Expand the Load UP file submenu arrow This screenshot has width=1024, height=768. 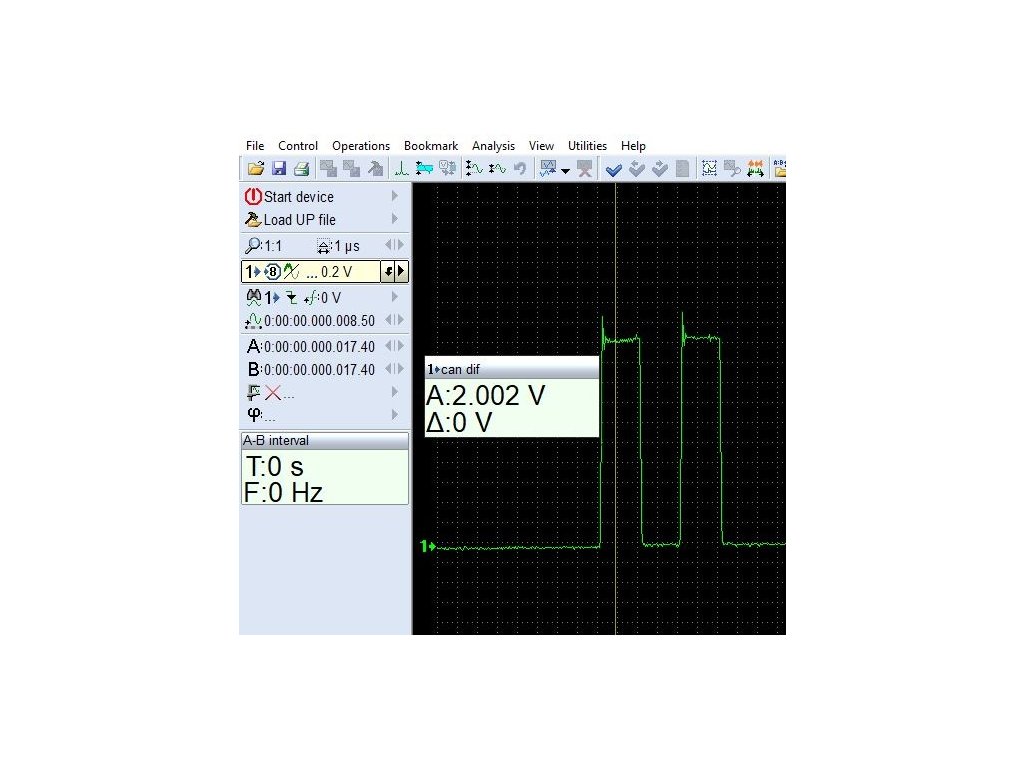click(394, 219)
